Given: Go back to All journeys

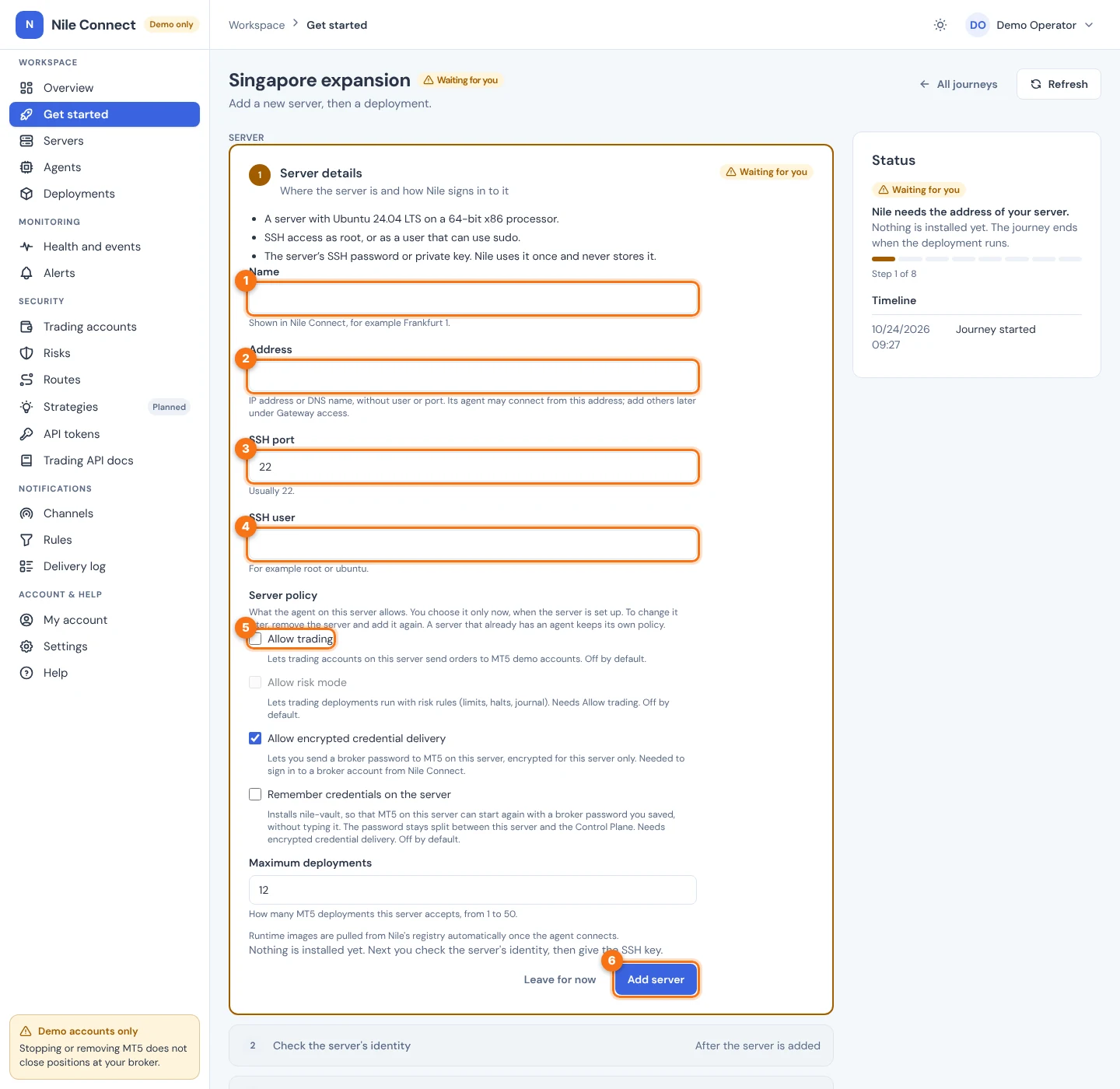Looking at the screenshot, I should [958, 84].
